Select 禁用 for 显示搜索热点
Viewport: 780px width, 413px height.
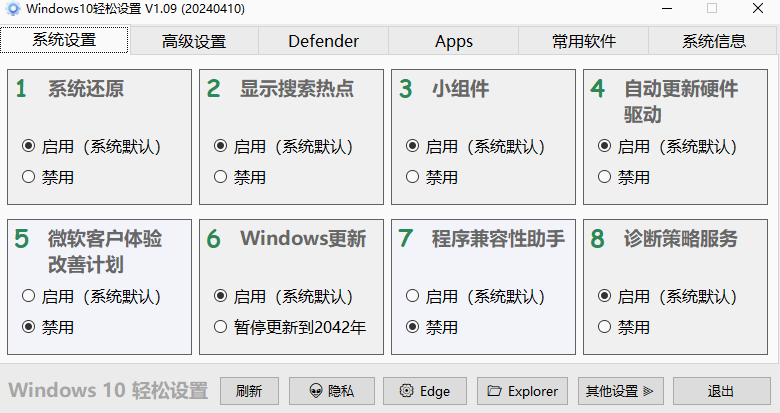221,177
